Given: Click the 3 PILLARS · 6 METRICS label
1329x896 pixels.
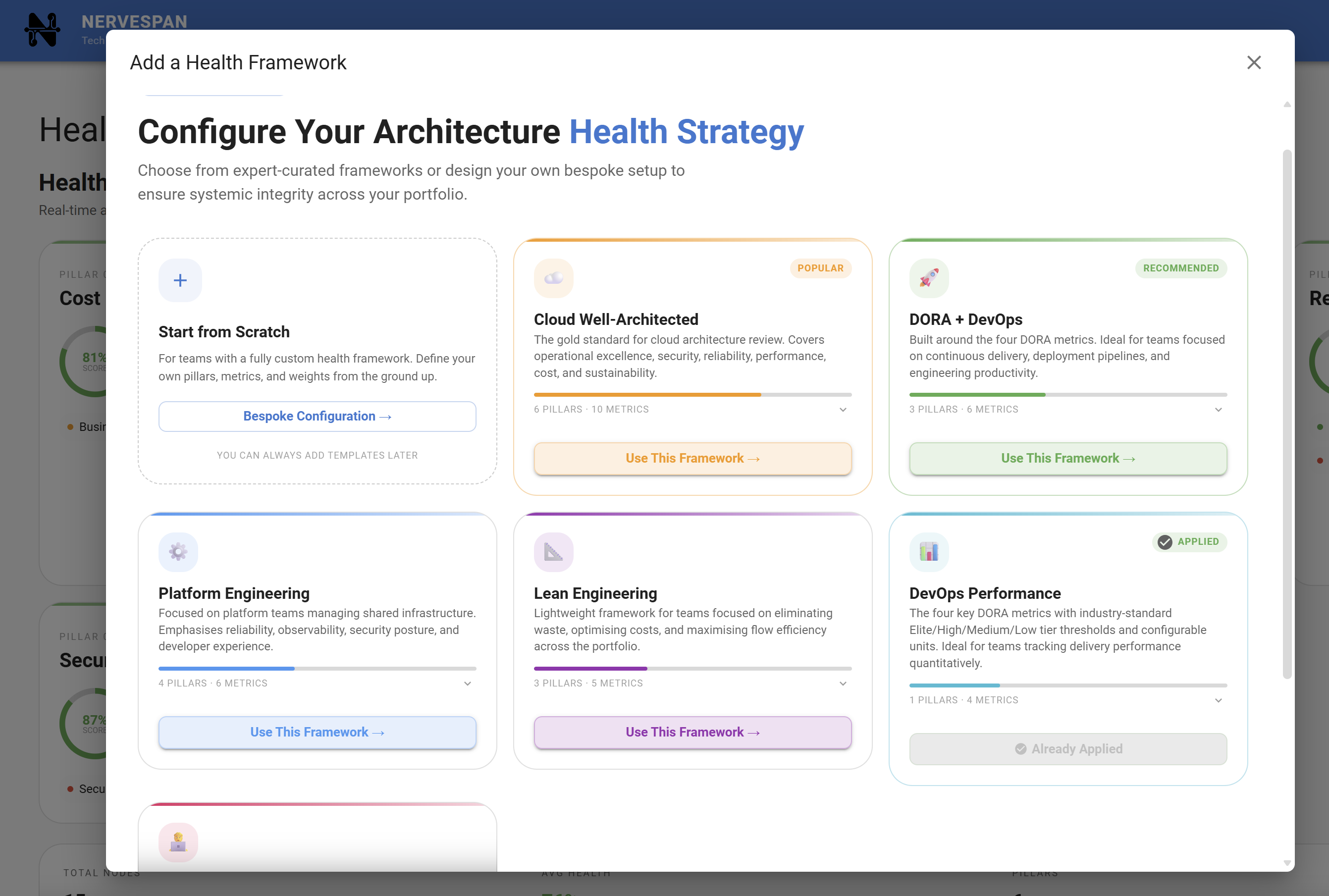Looking at the screenshot, I should coord(964,410).
